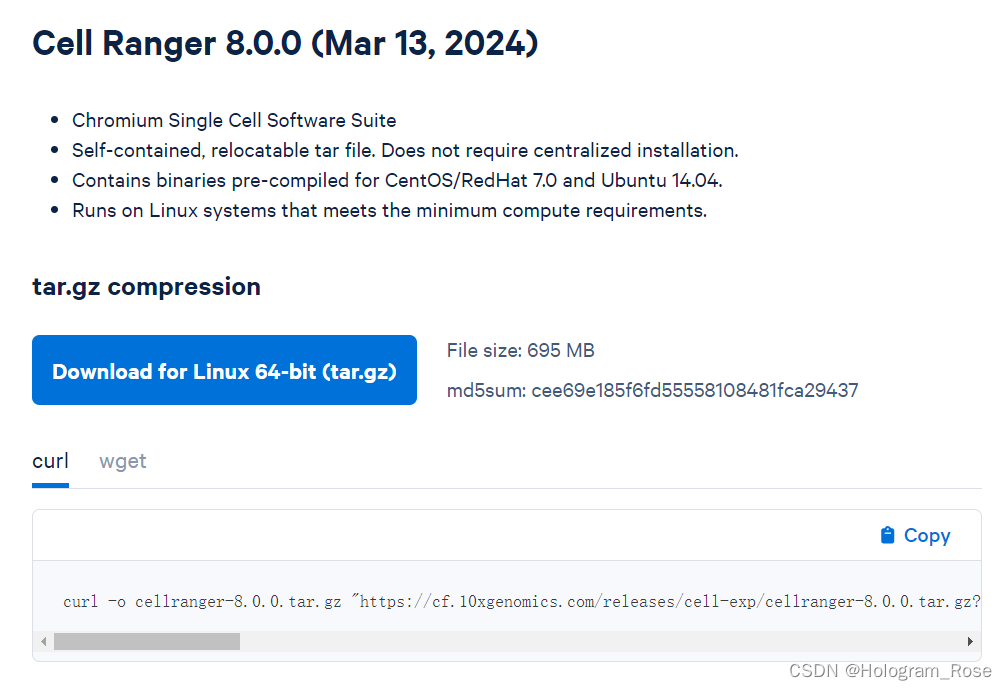Click the Cell Ranger 8.0.0 heading
This screenshot has width=1007, height=690.
point(284,43)
